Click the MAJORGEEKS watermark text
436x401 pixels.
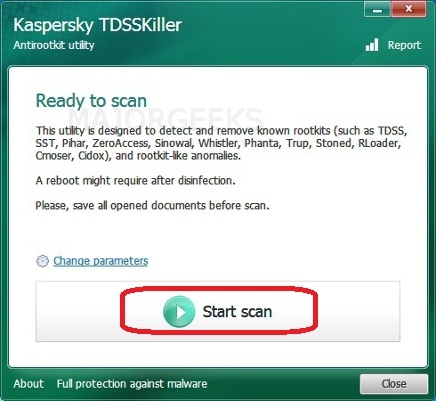pos(166,117)
